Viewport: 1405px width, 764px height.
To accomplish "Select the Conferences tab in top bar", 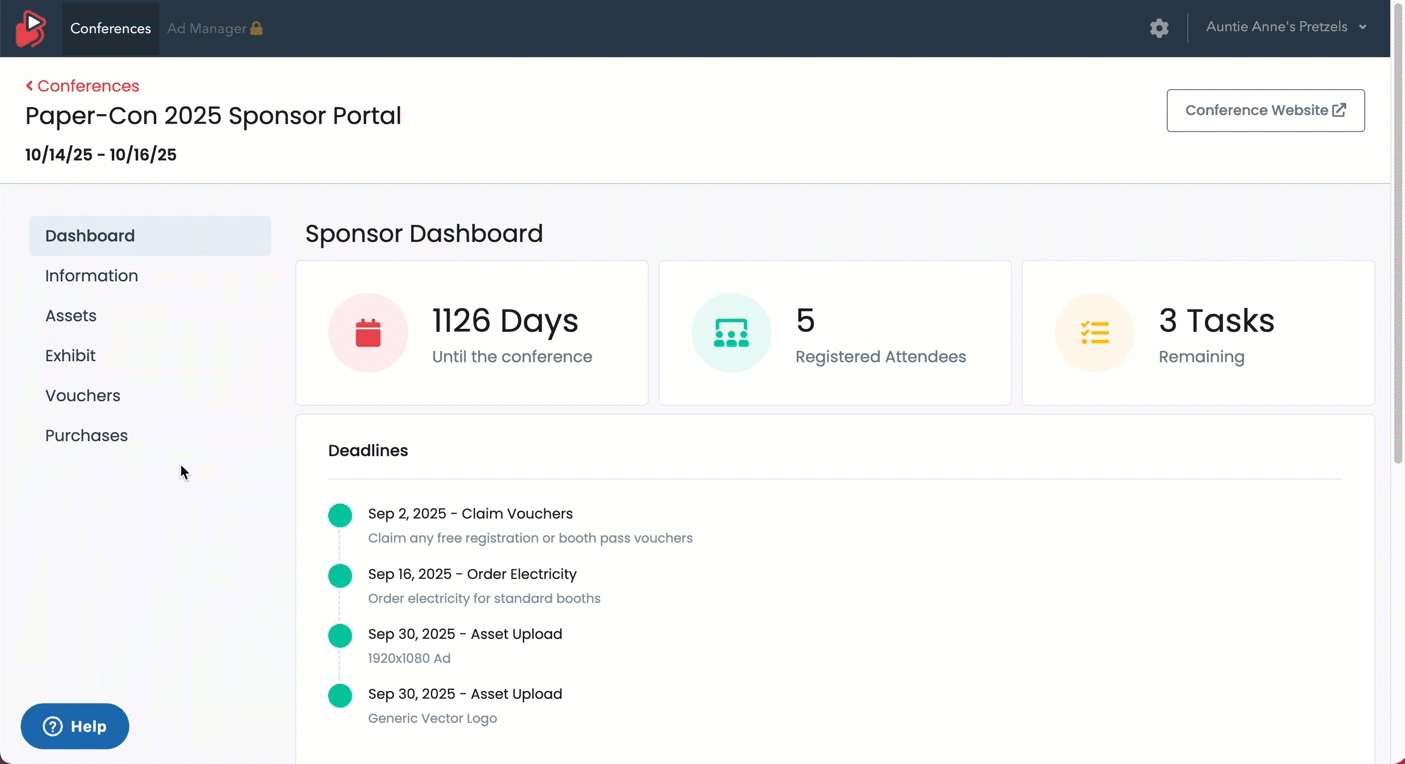I will (110, 28).
